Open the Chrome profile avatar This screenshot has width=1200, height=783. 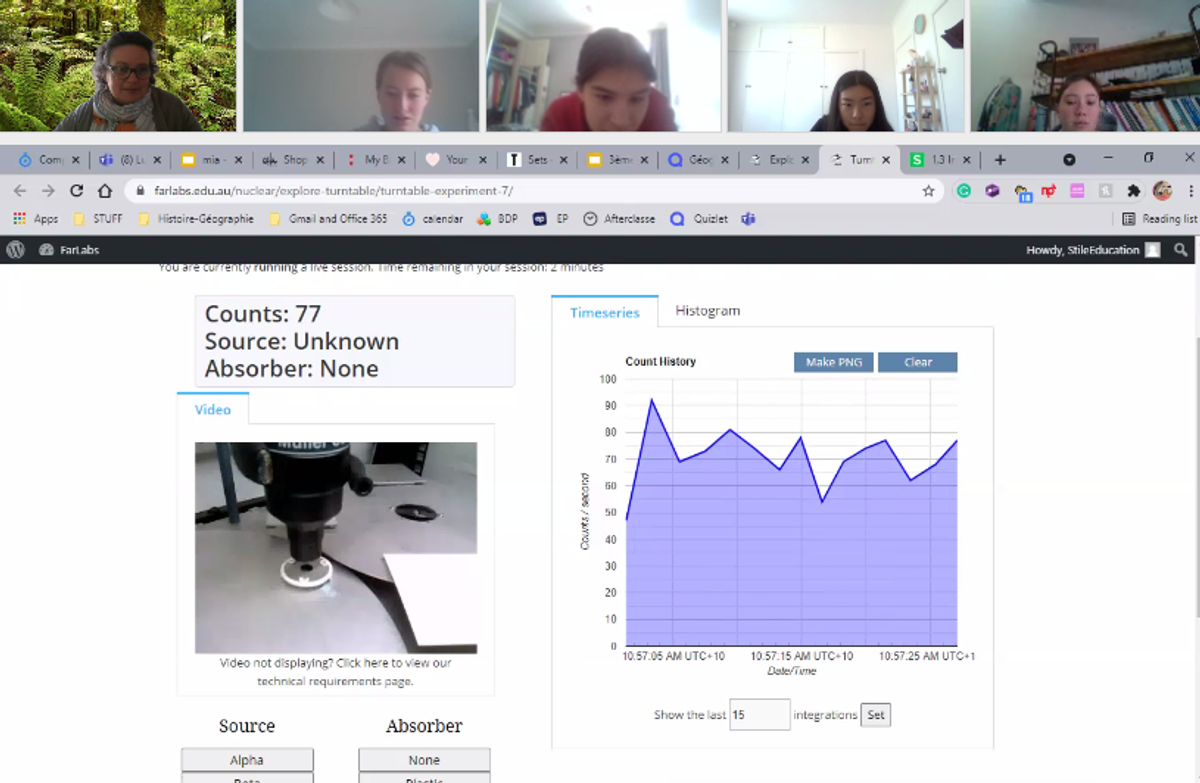1162,190
